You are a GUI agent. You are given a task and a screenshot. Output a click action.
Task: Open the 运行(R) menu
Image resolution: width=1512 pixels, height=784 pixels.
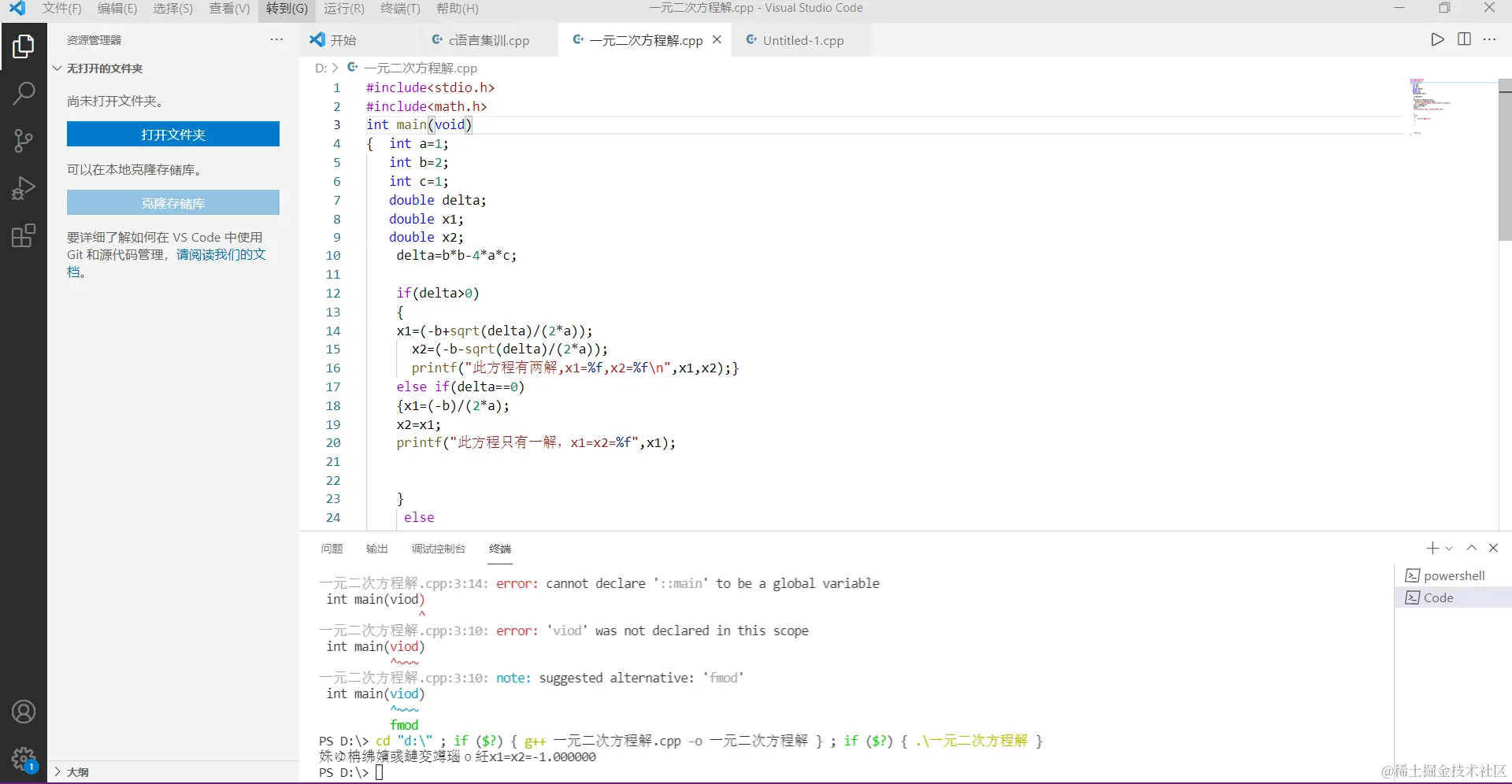[344, 9]
